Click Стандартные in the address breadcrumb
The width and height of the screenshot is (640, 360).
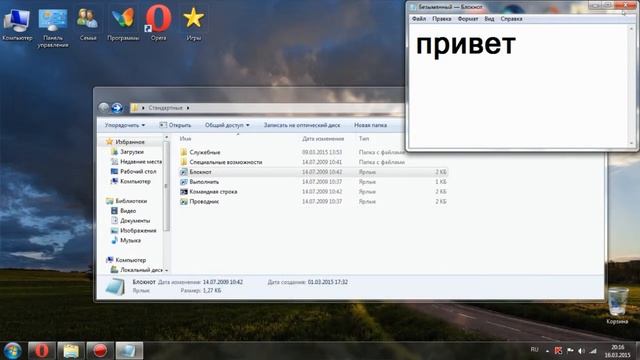165,108
